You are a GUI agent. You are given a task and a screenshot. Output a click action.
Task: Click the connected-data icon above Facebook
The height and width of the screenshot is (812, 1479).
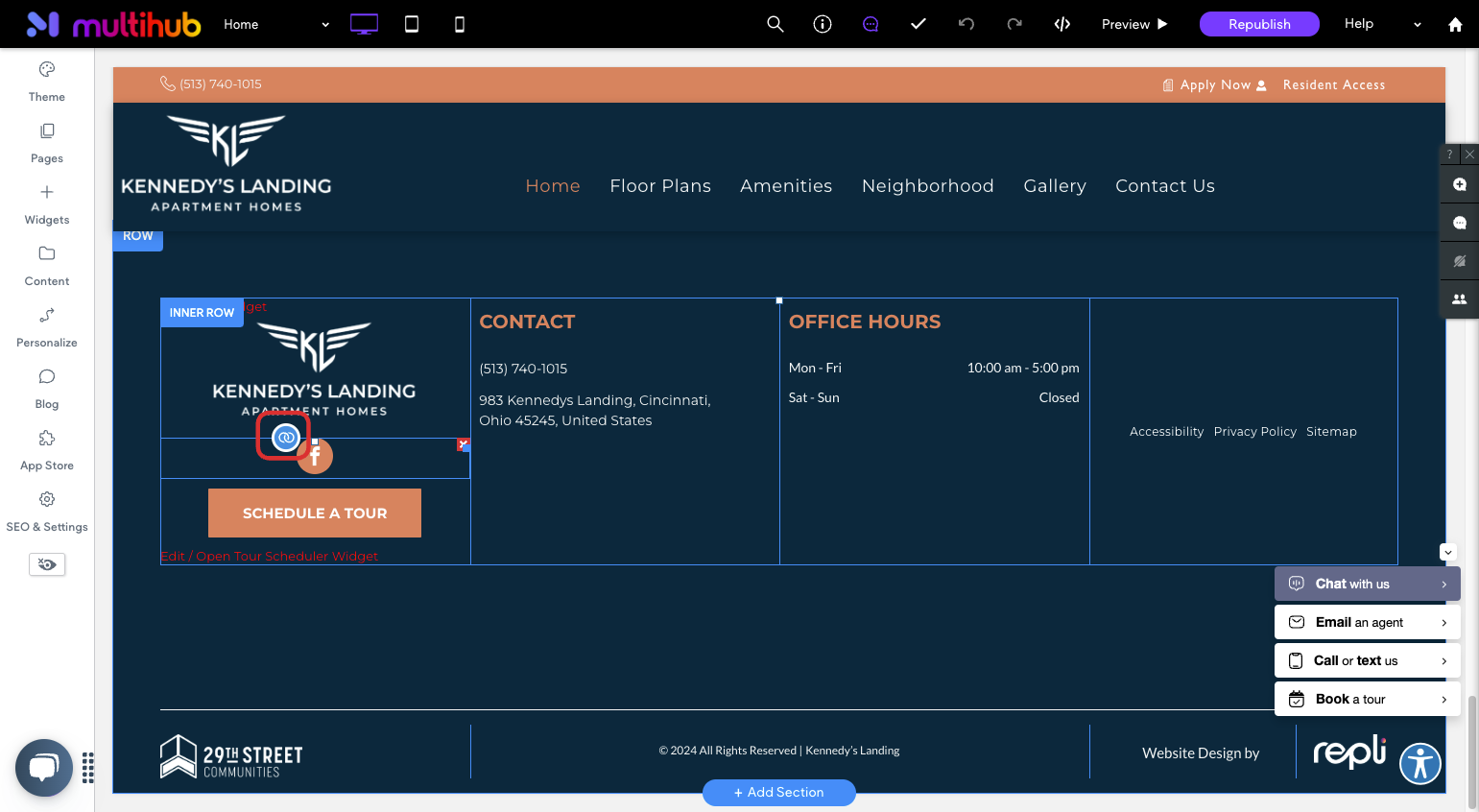(x=285, y=438)
